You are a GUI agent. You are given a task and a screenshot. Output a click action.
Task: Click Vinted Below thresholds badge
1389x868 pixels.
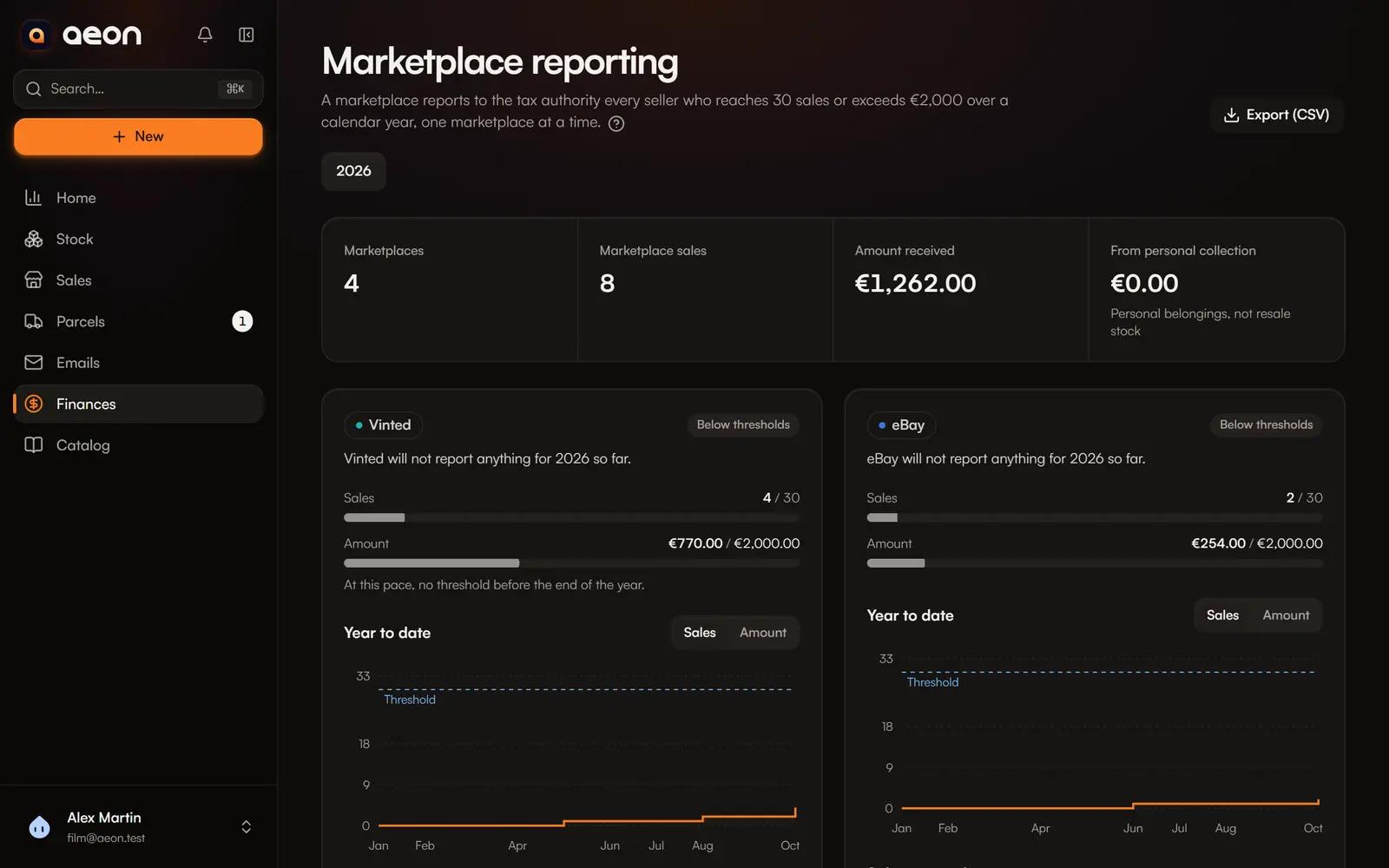[743, 424]
